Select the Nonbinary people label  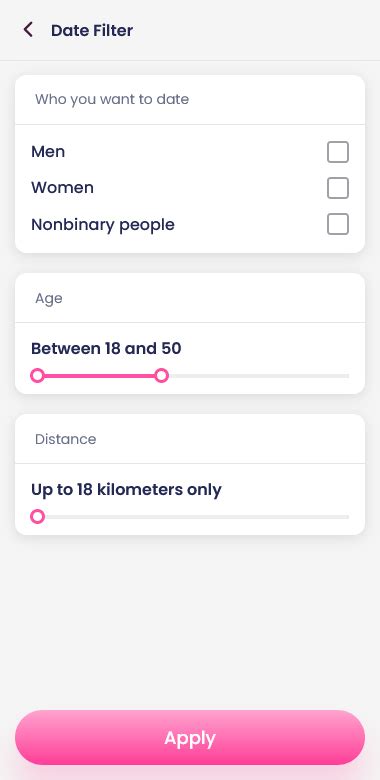coord(103,224)
